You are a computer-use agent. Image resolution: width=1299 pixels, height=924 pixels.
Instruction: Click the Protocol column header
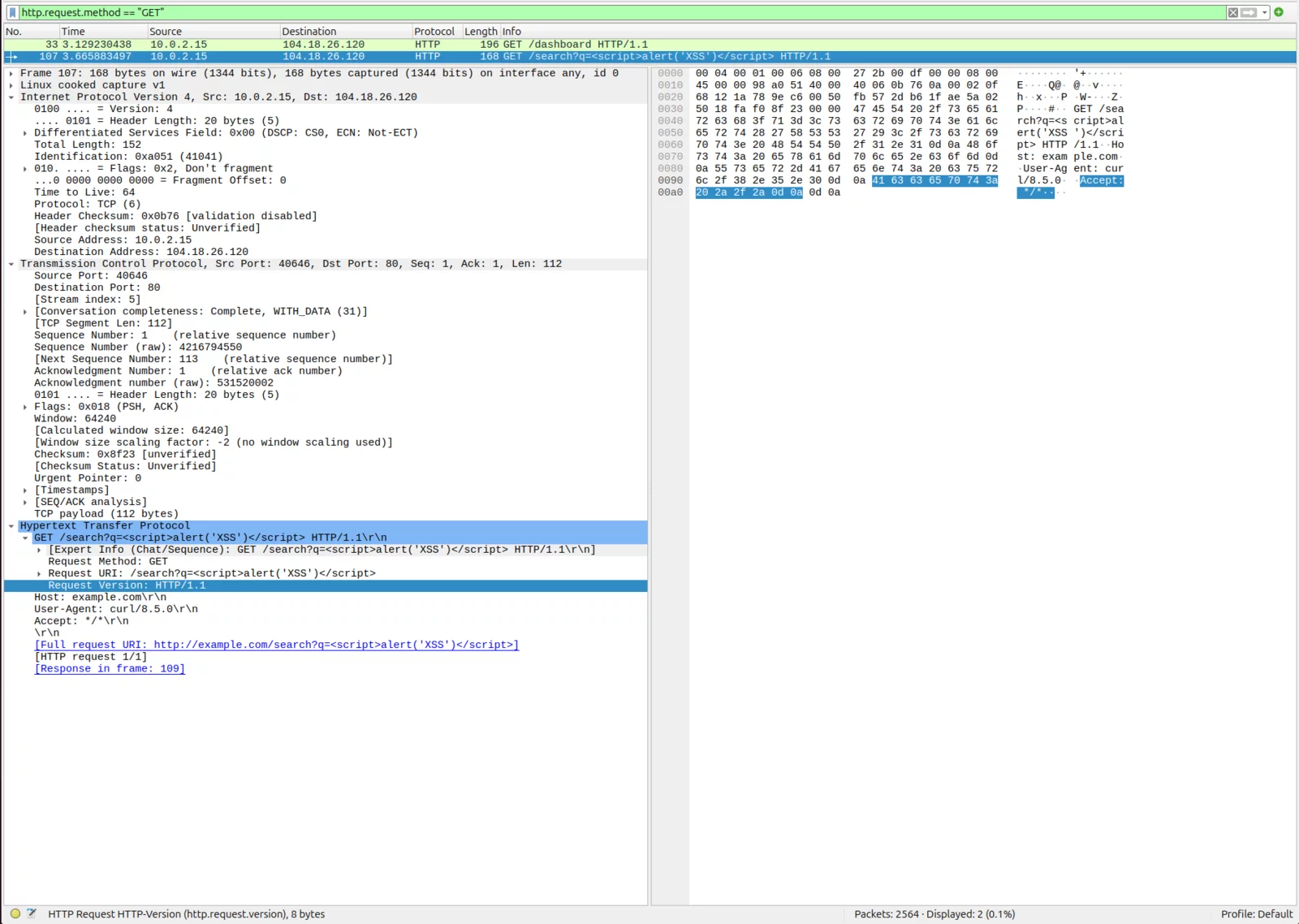point(434,32)
